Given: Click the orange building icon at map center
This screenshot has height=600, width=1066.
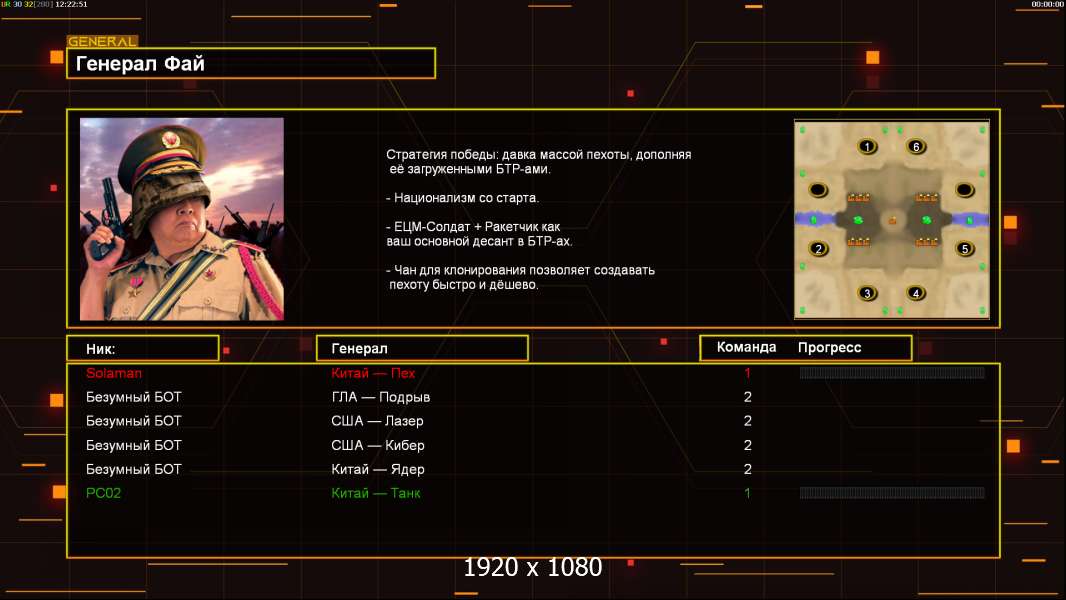Looking at the screenshot, I should coord(893,220).
